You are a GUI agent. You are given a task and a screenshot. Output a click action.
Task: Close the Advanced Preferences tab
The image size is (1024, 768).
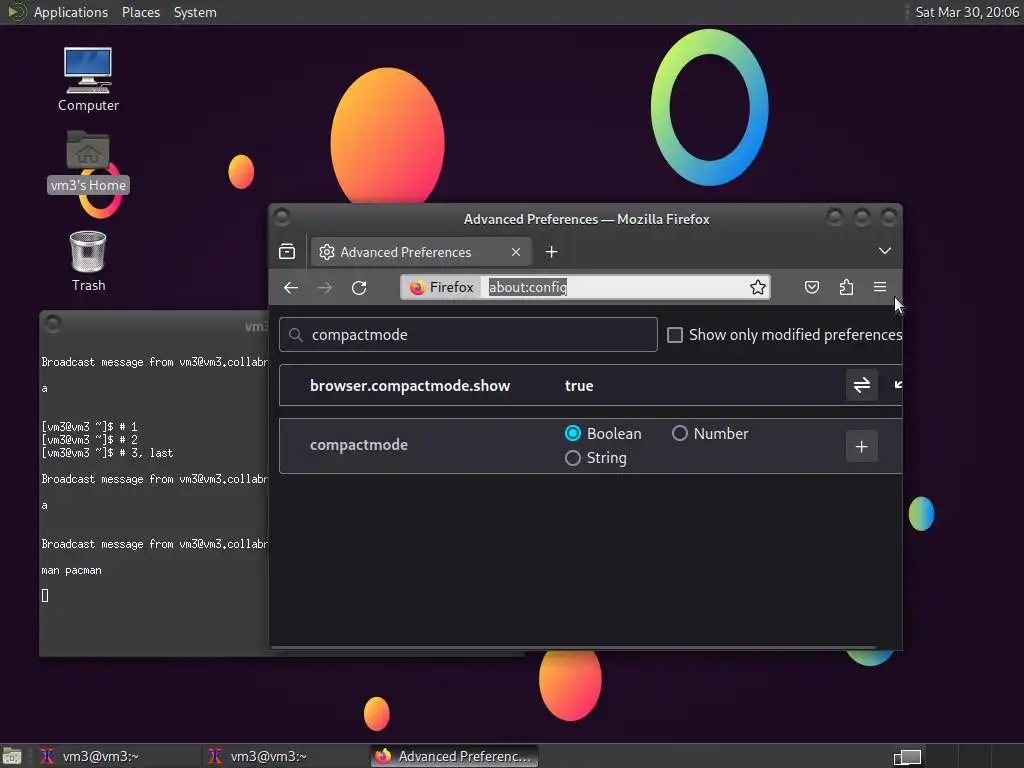[516, 252]
